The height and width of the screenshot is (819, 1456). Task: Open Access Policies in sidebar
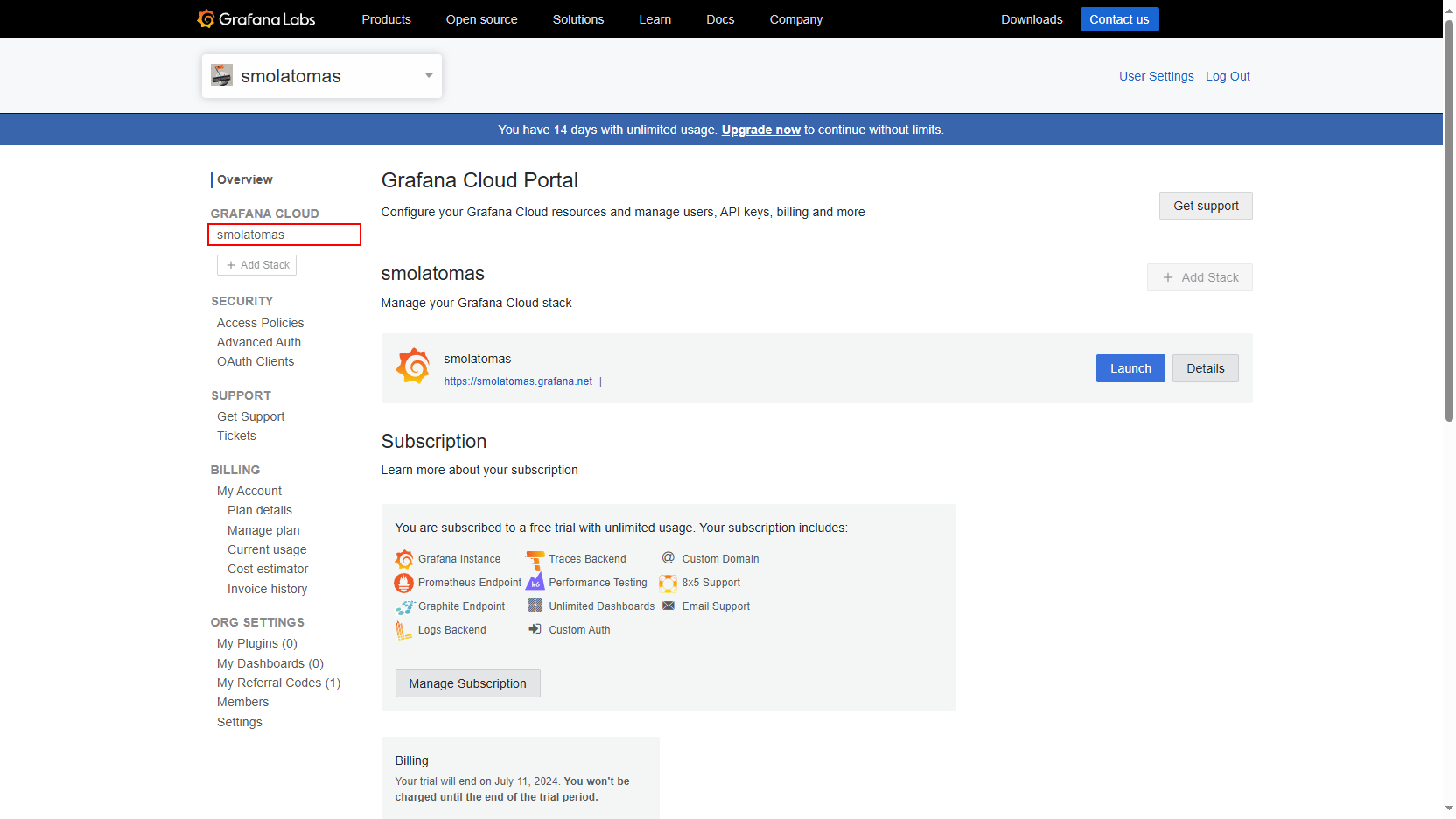[260, 323]
